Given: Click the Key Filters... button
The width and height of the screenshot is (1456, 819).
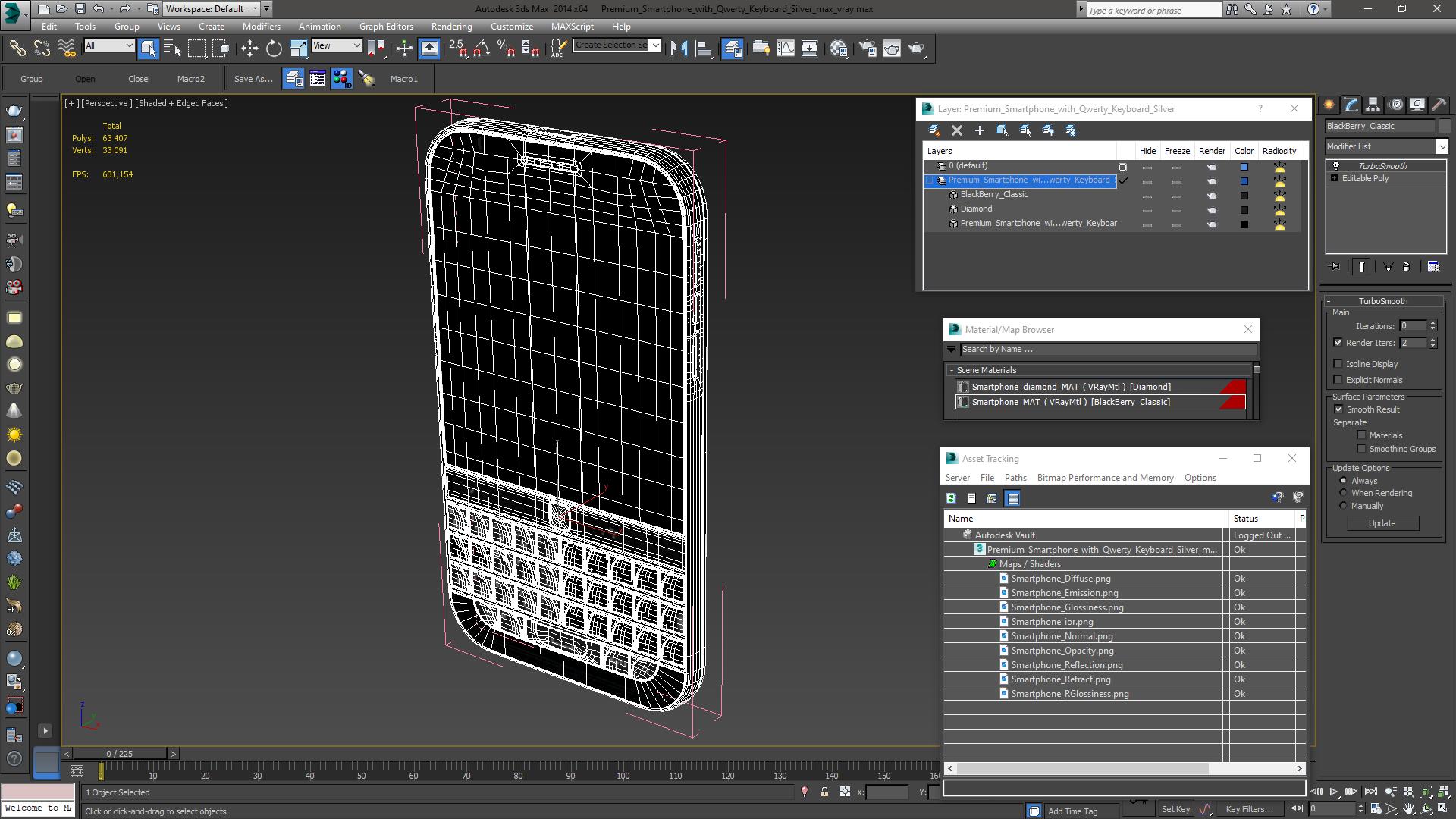Looking at the screenshot, I should coord(1249,809).
